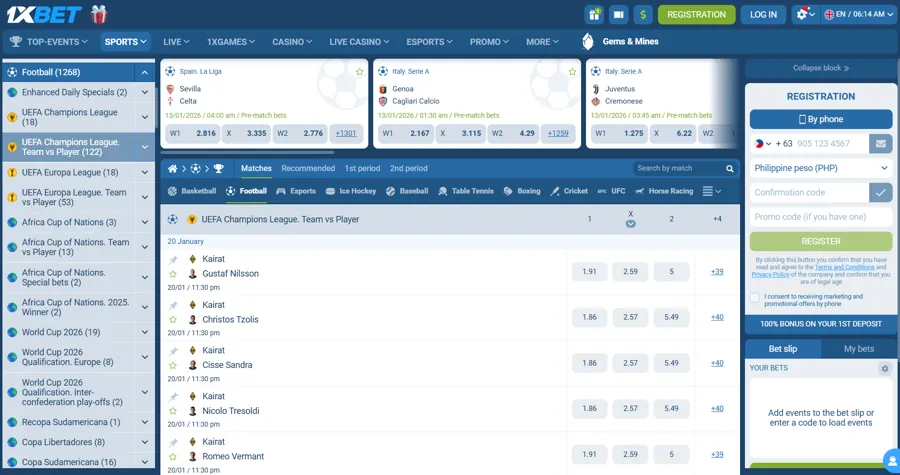Favorite the Kairat vs Nicolo Tresoldi match star
Image resolution: width=900 pixels, height=475 pixels.
pyautogui.click(x=173, y=411)
